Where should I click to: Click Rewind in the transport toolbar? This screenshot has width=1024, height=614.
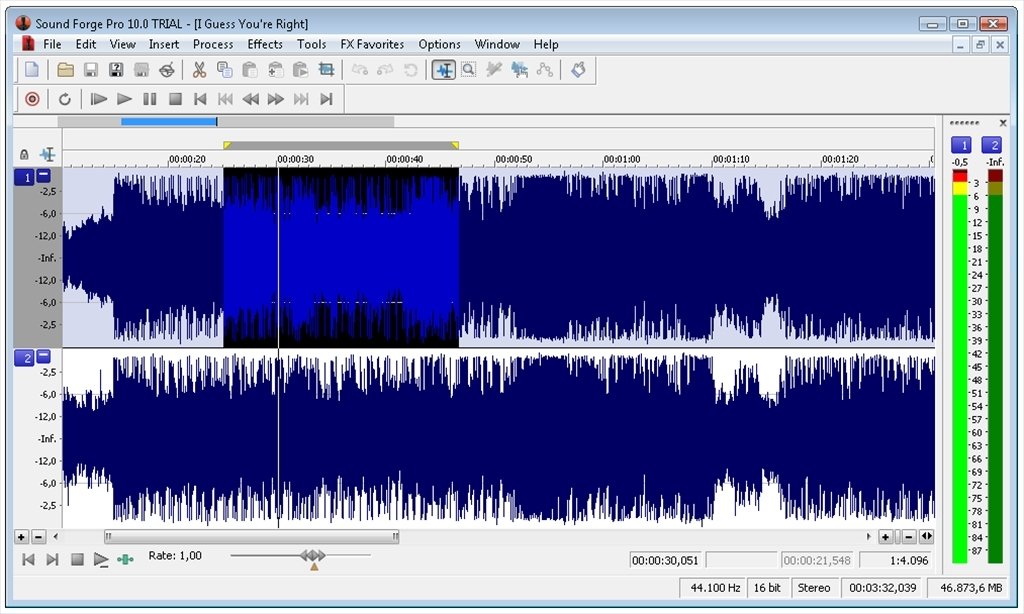click(251, 99)
